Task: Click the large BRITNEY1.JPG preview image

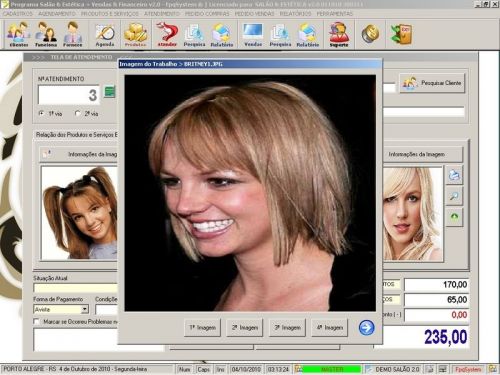Action: point(250,193)
